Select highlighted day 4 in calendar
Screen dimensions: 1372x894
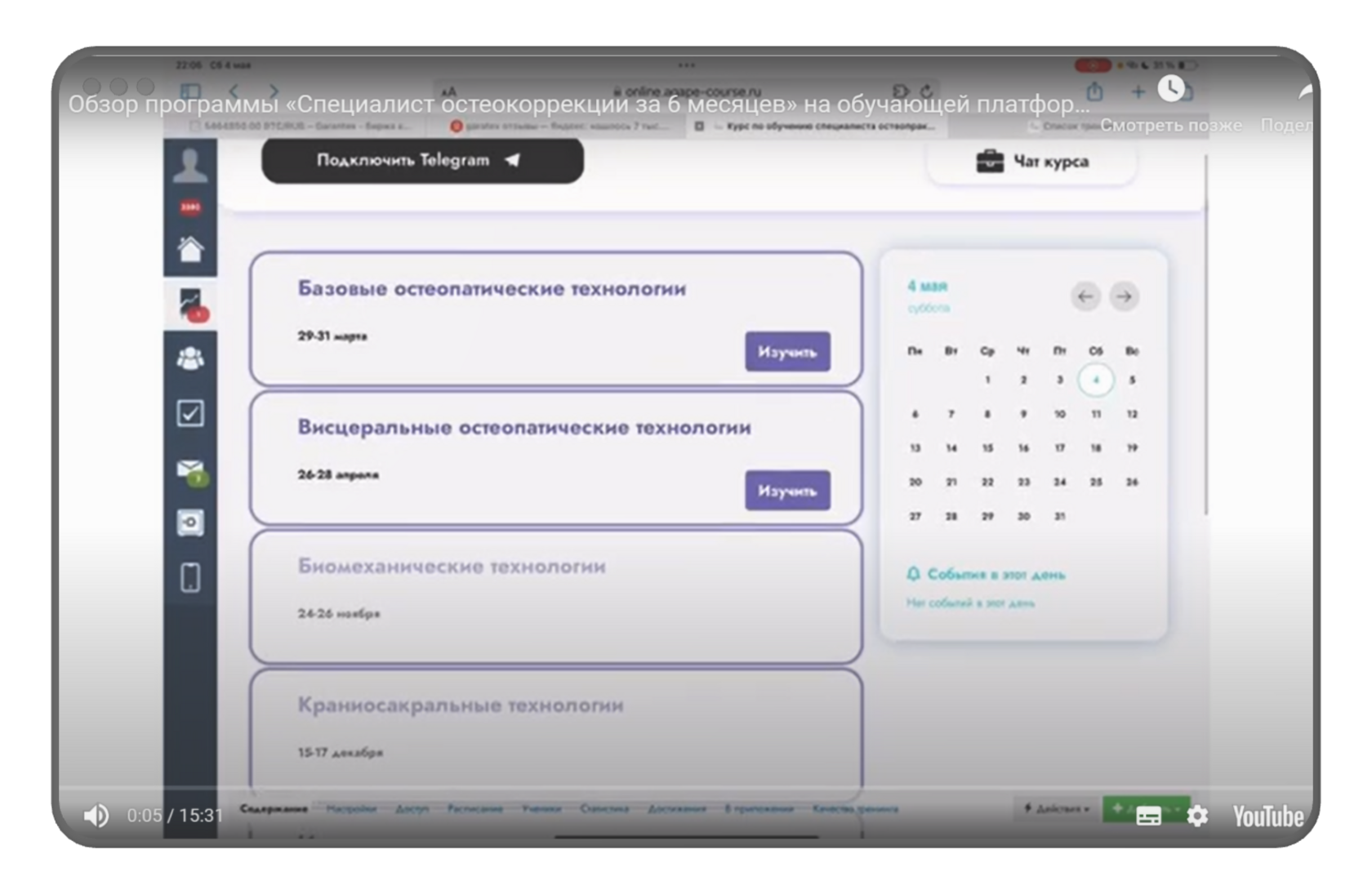pyautogui.click(x=1096, y=380)
